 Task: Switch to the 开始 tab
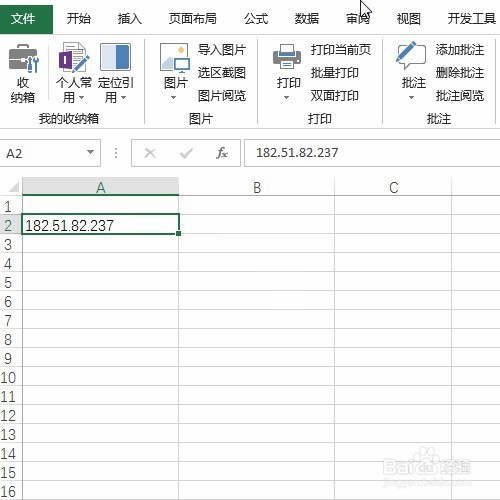click(79, 19)
